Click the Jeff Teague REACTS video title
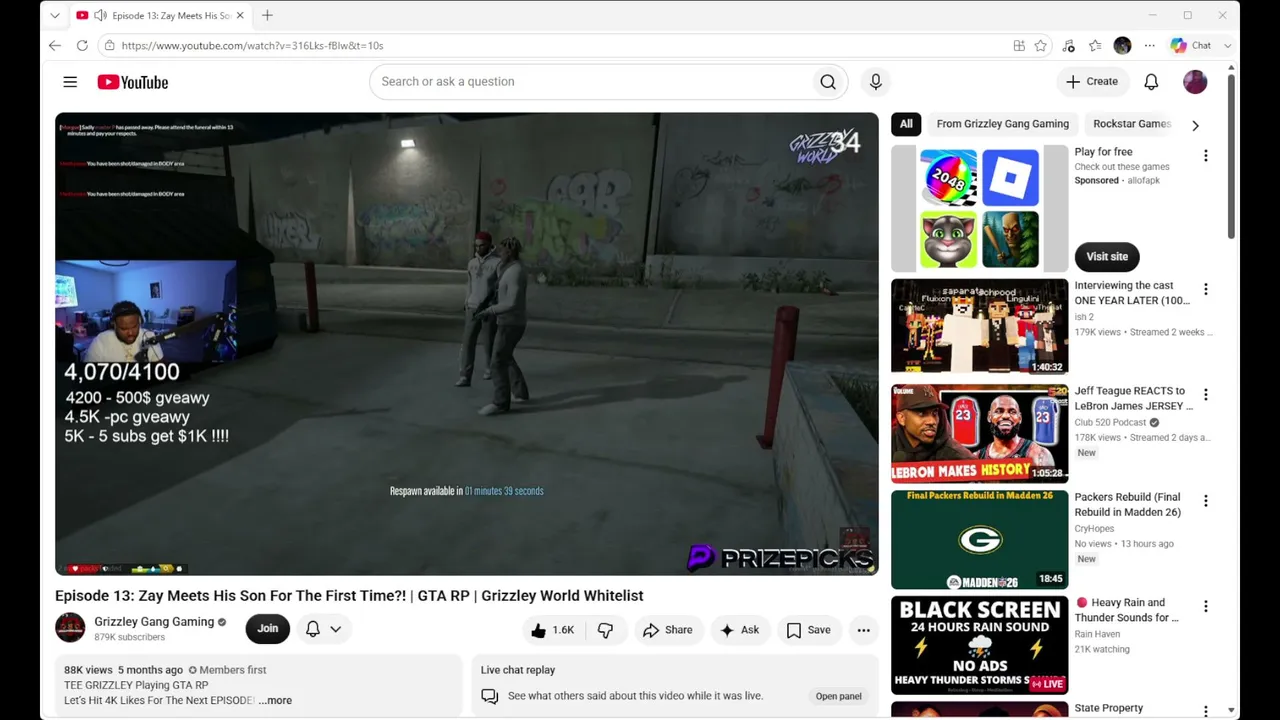The height and width of the screenshot is (720, 1280). (x=1133, y=398)
